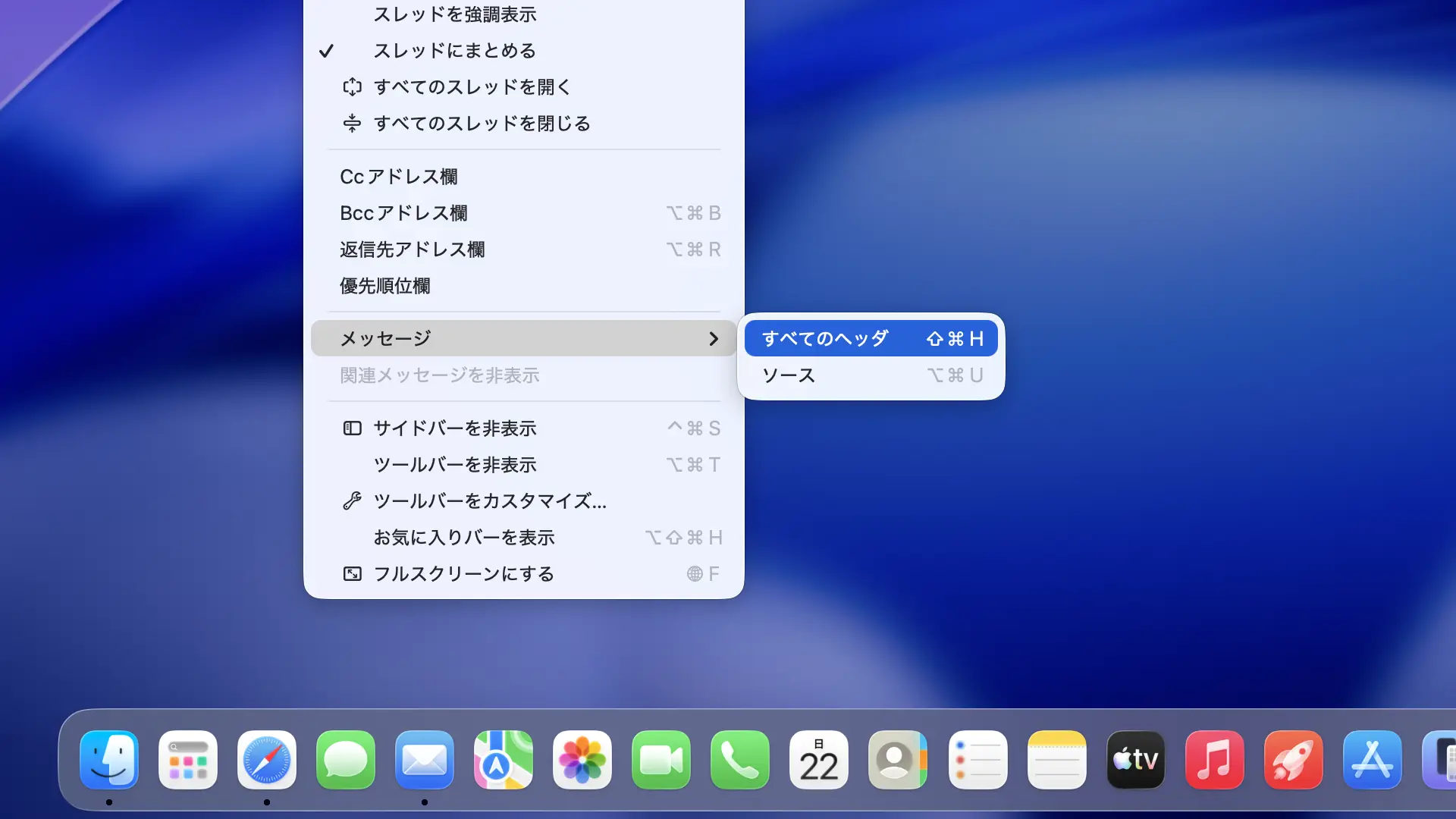
Task: Toggle サイドバーを非表示 option
Action: coord(454,428)
